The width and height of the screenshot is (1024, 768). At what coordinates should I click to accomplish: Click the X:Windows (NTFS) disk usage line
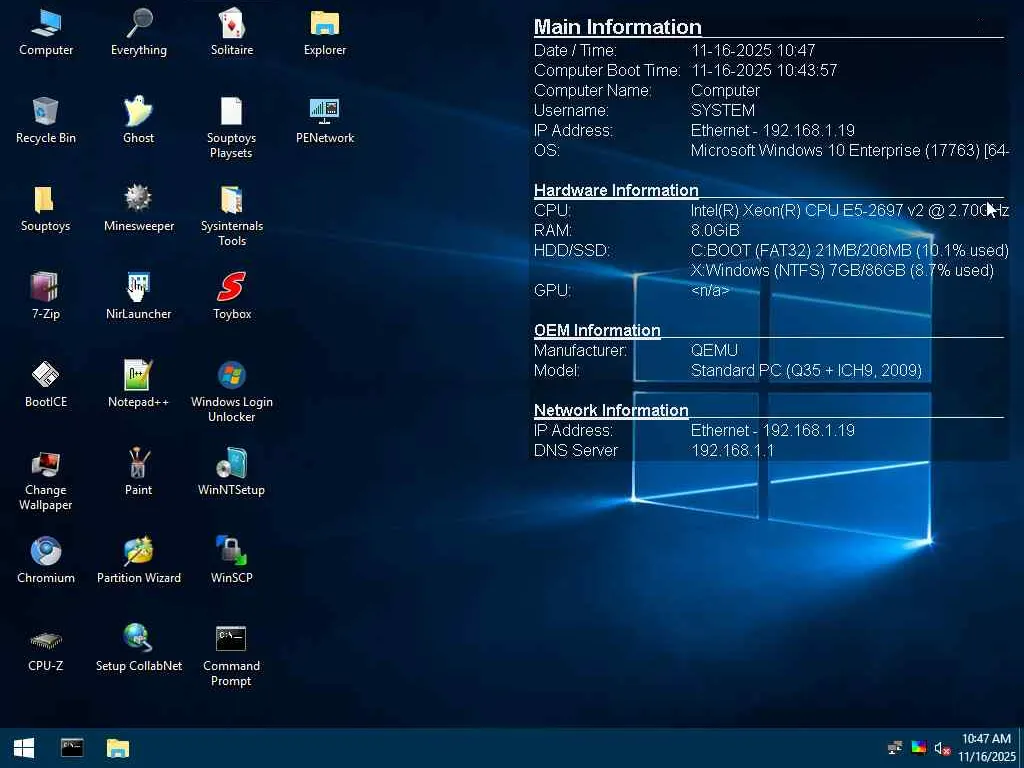coord(842,270)
